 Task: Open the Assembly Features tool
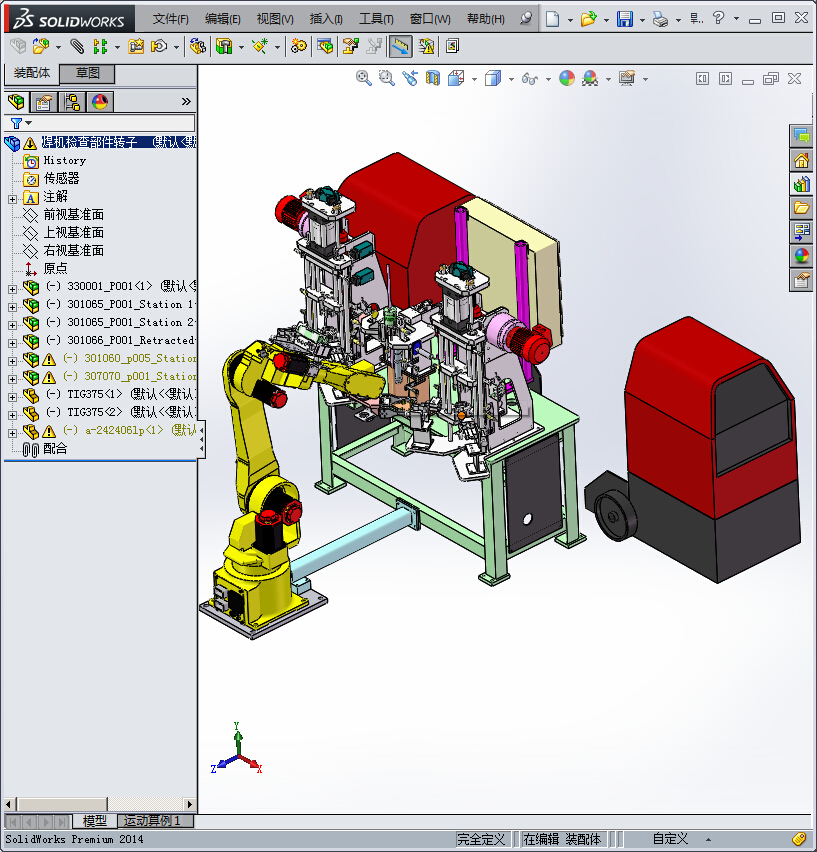pos(224,47)
